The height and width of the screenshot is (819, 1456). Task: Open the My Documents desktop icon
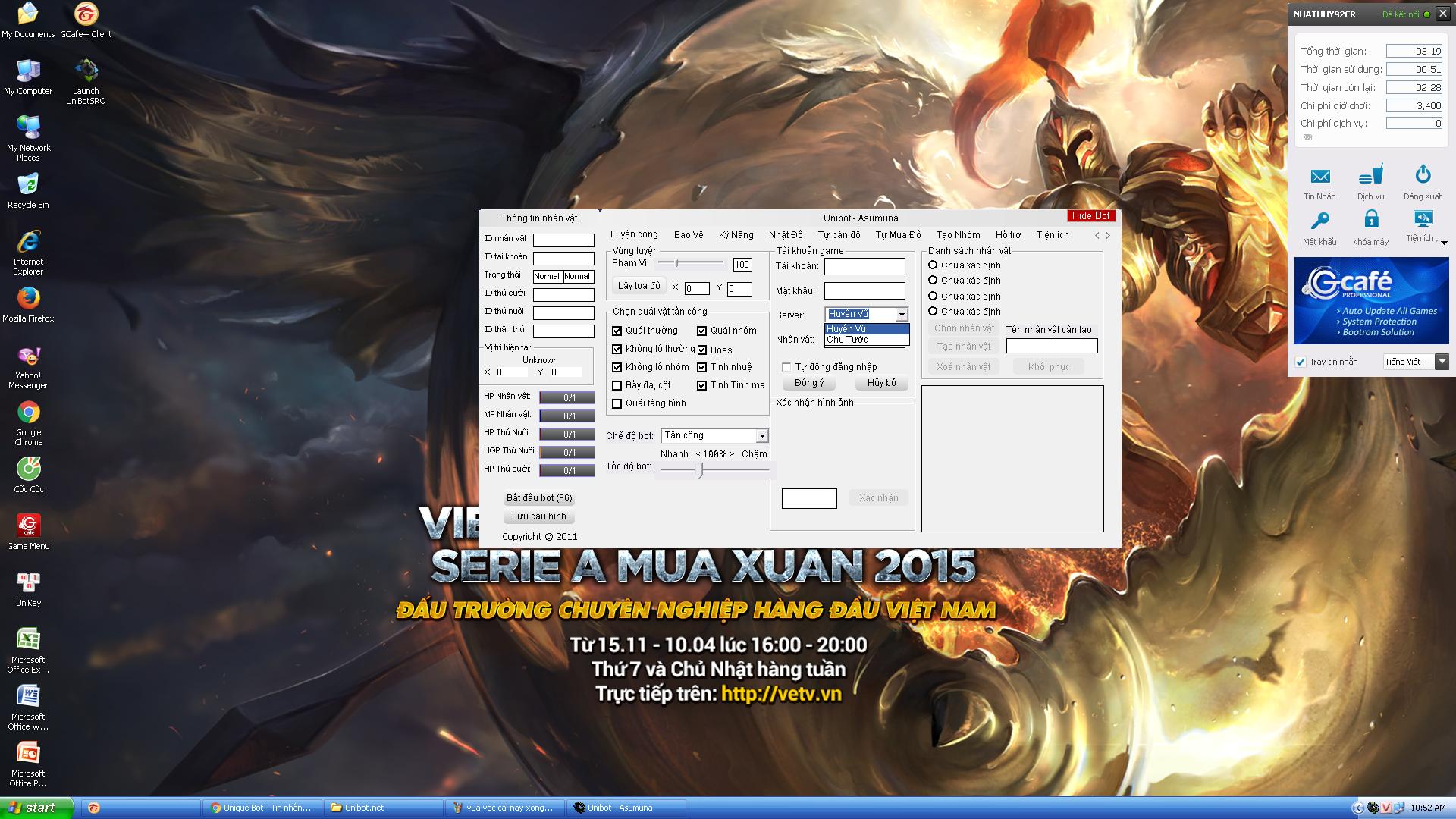point(28,20)
